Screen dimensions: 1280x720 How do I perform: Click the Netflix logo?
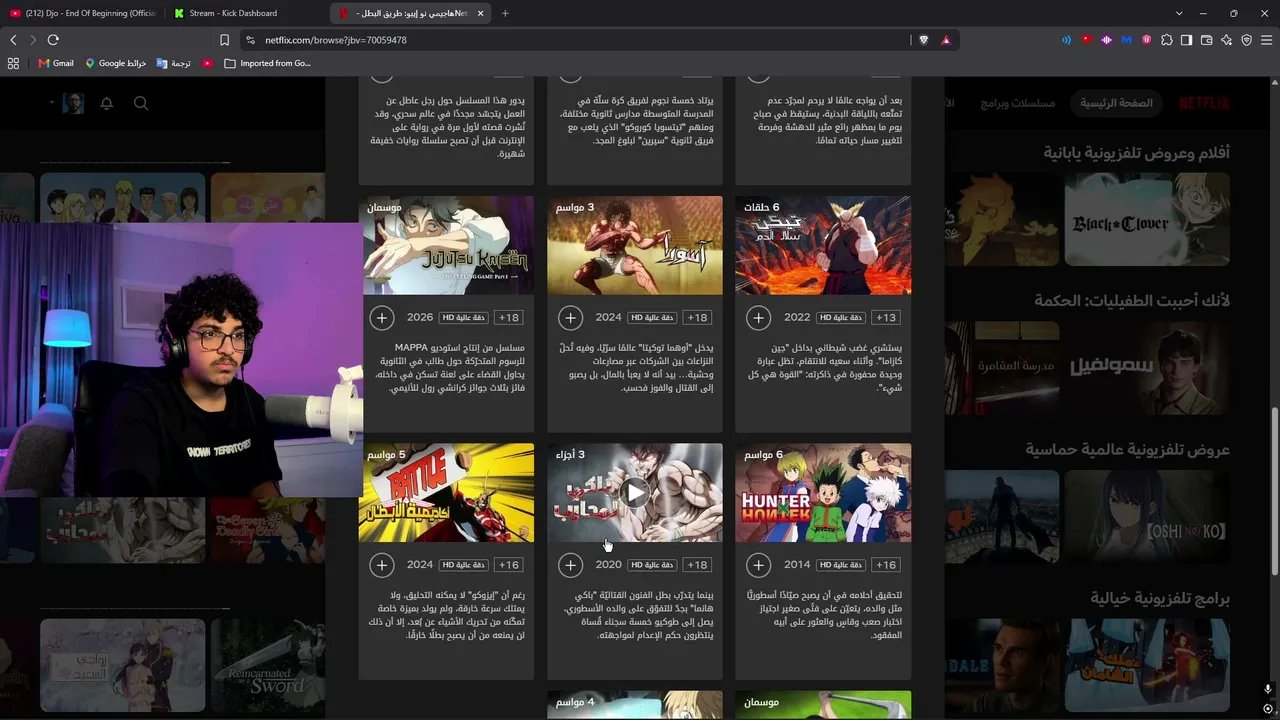1204,103
